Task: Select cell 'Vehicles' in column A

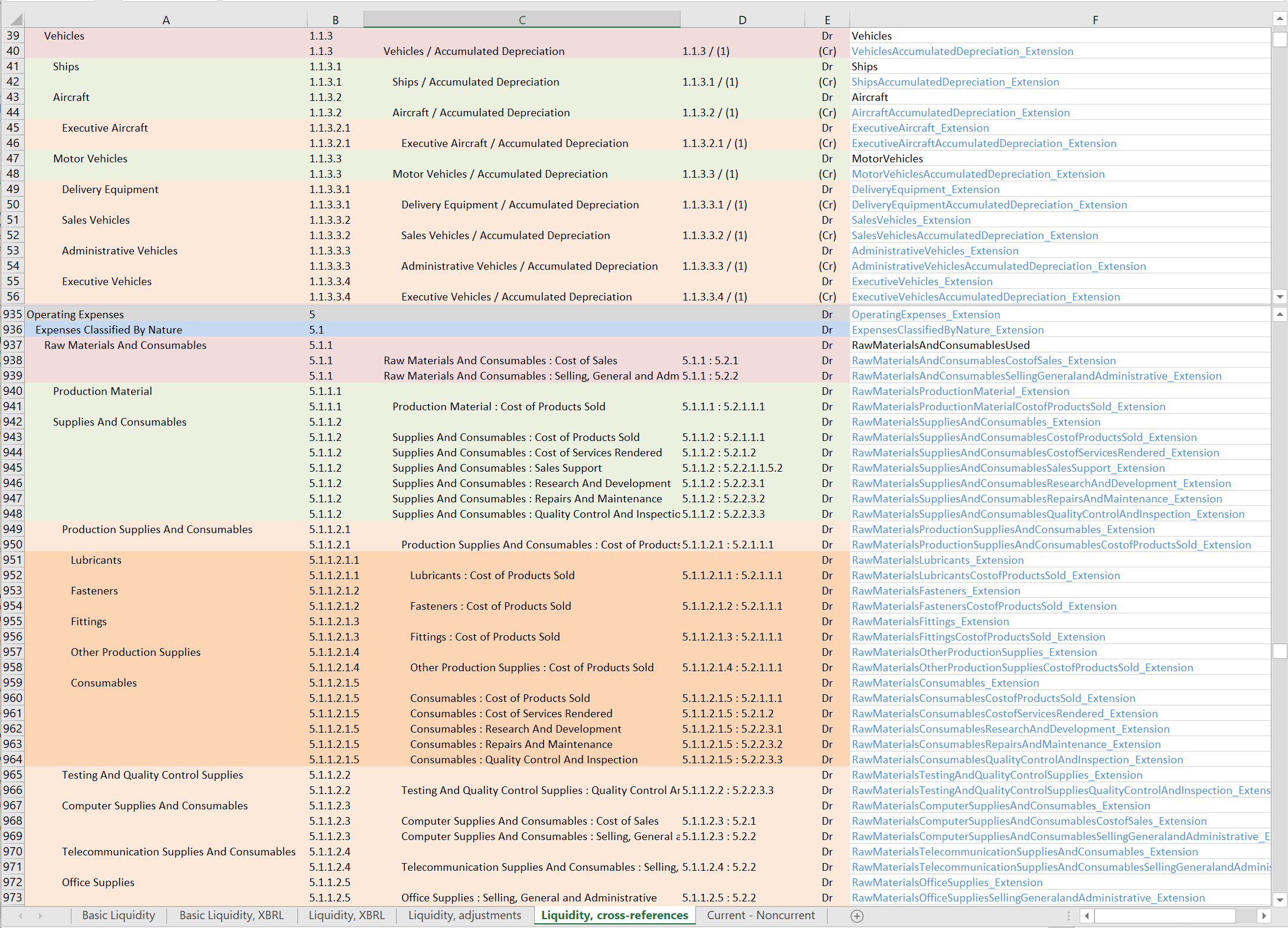Action: point(166,35)
